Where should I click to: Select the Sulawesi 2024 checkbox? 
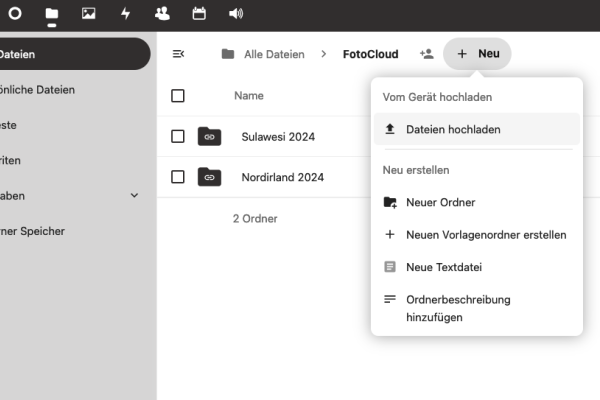pyautogui.click(x=178, y=136)
